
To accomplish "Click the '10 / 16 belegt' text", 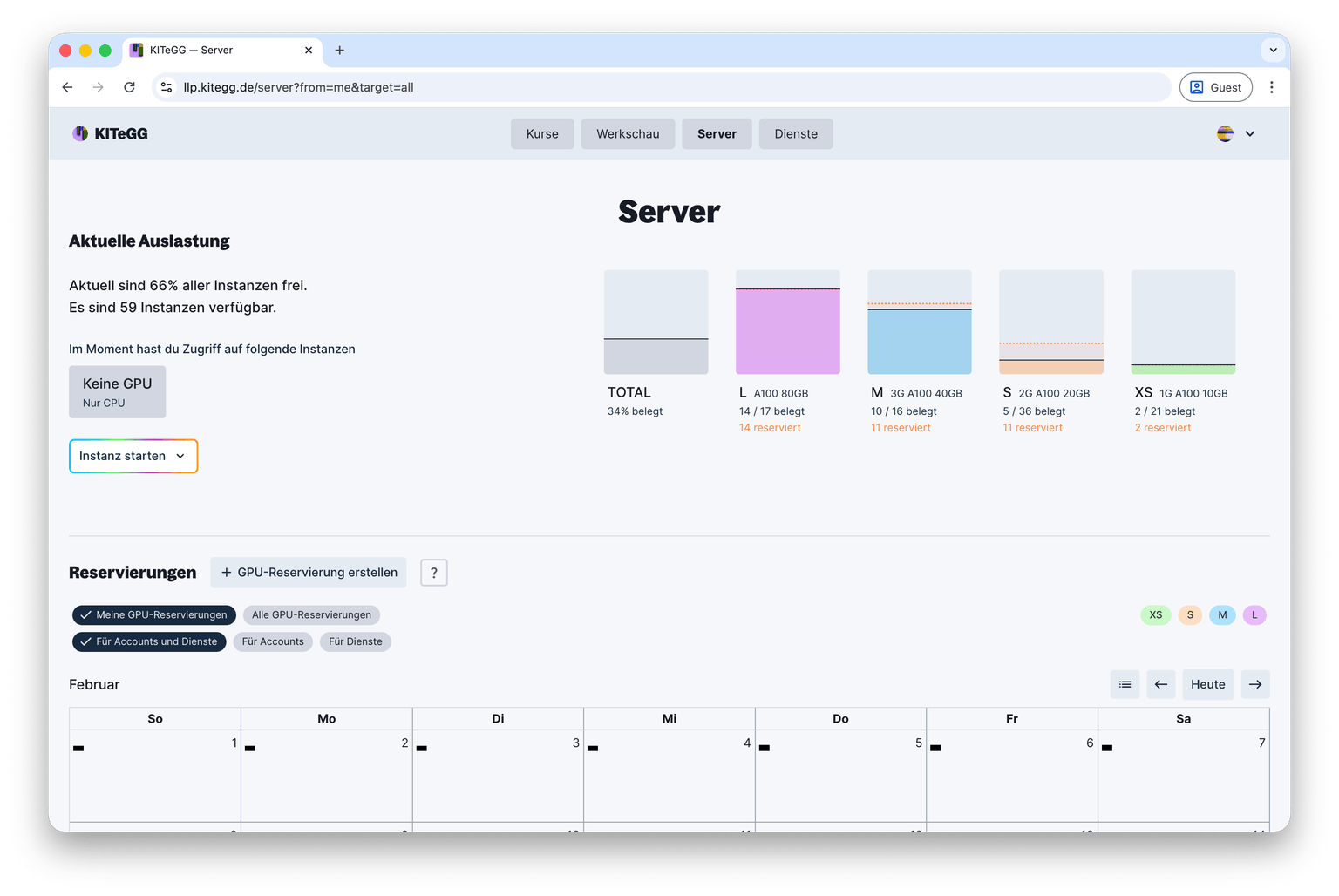I will 904,411.
